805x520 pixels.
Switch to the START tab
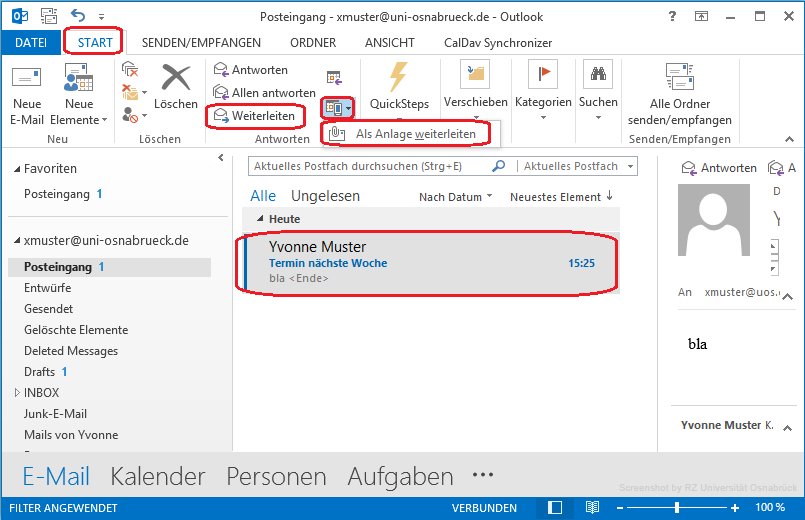(95, 43)
